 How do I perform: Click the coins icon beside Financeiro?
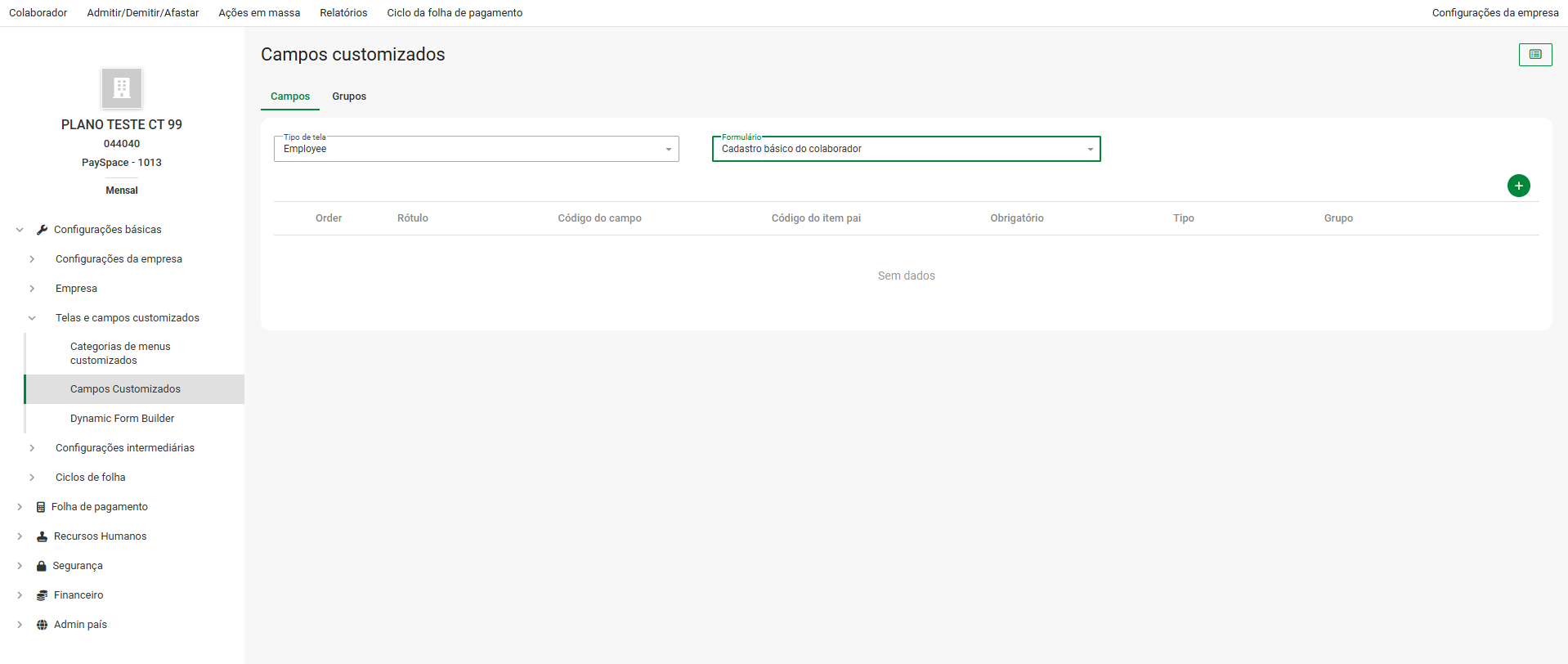(42, 595)
